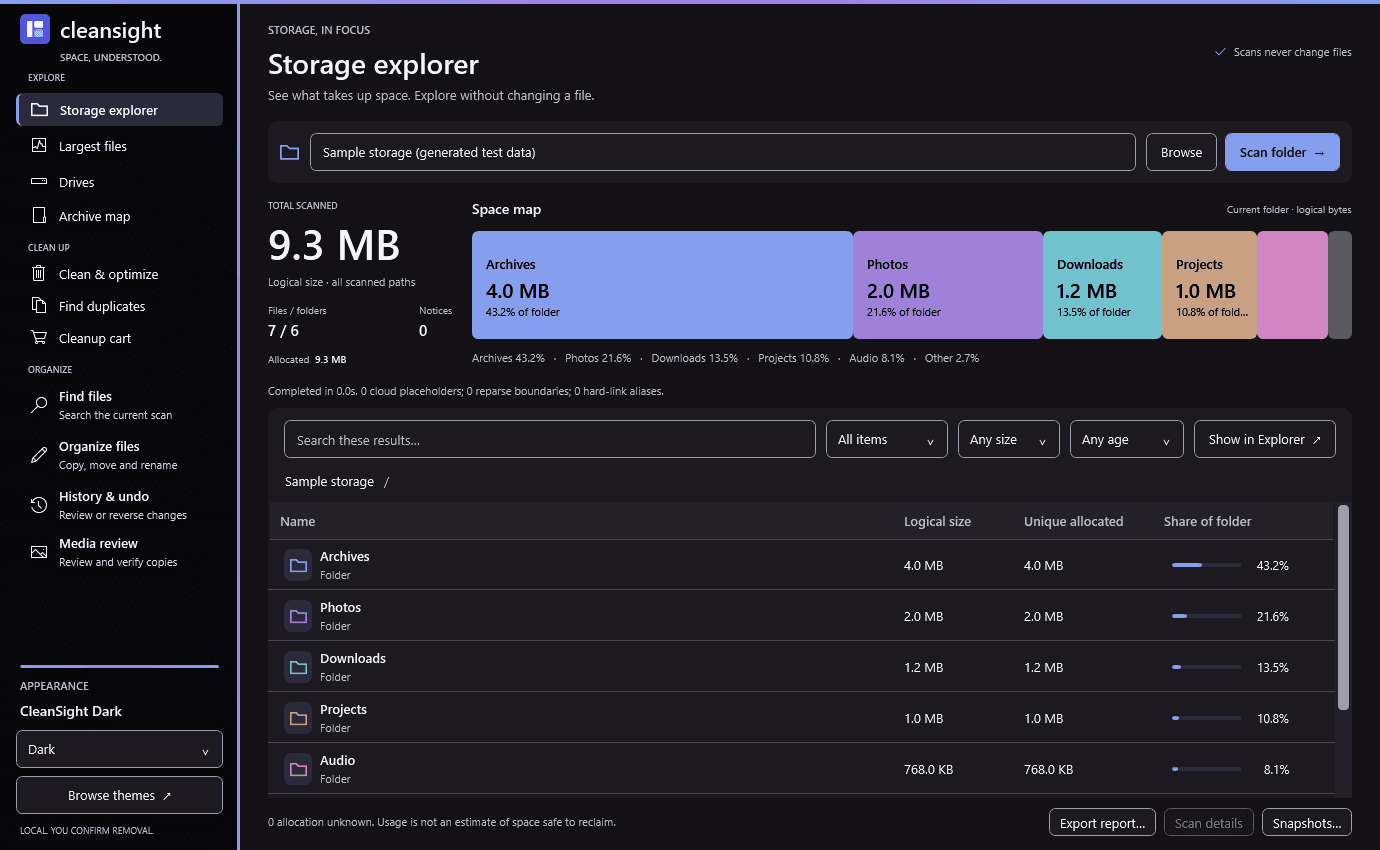
Task: Select the tan Projects space map block
Action: [1209, 285]
